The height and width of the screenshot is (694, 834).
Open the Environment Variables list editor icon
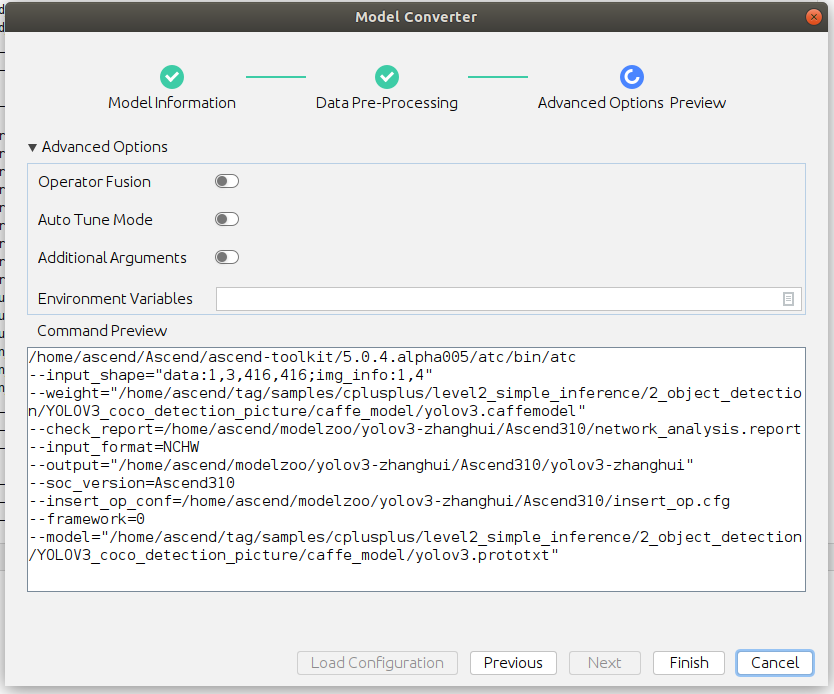(788, 299)
